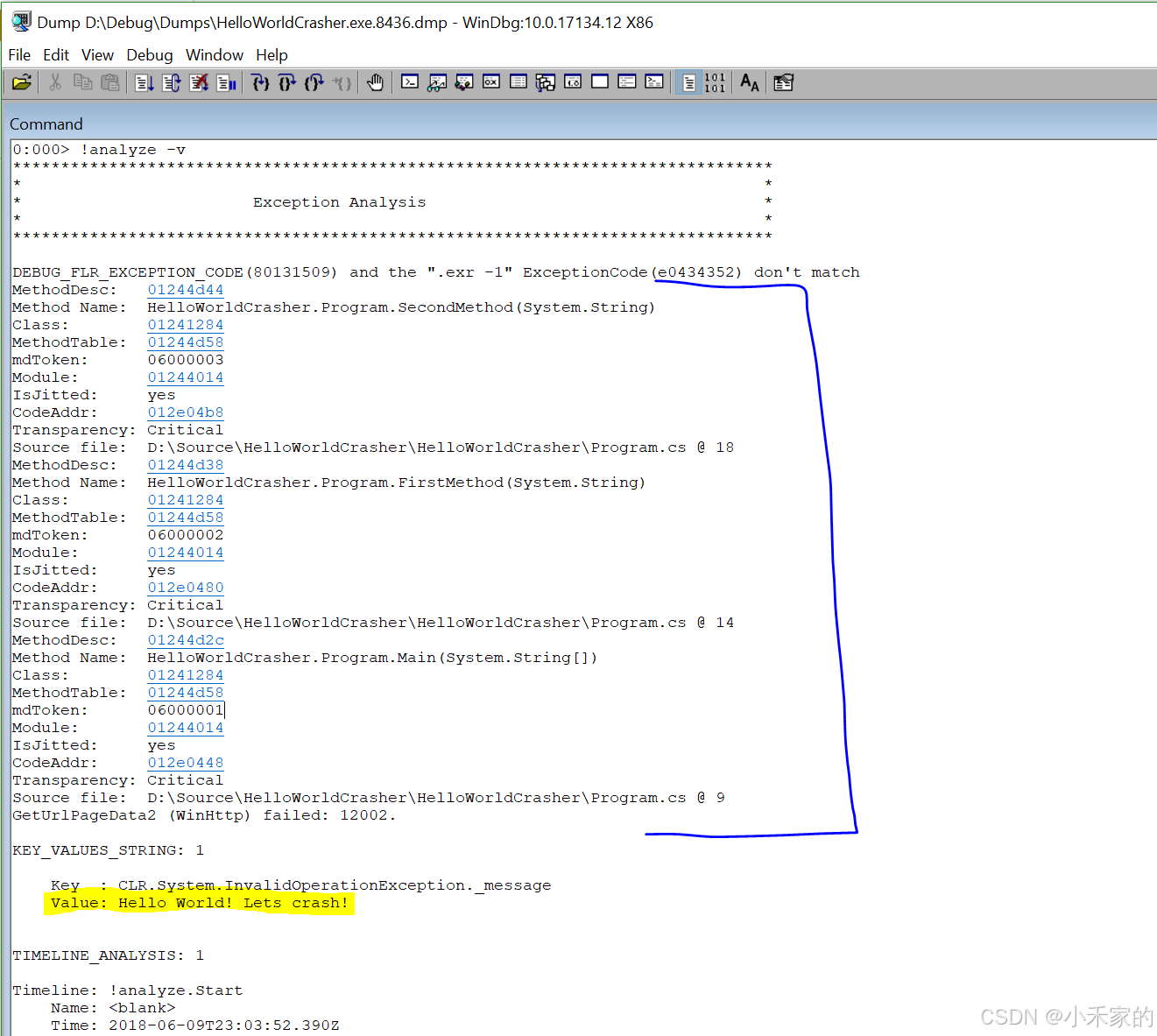Image resolution: width=1157 pixels, height=1036 pixels.
Task: Click the Step Over toolbar icon
Action: tap(287, 82)
